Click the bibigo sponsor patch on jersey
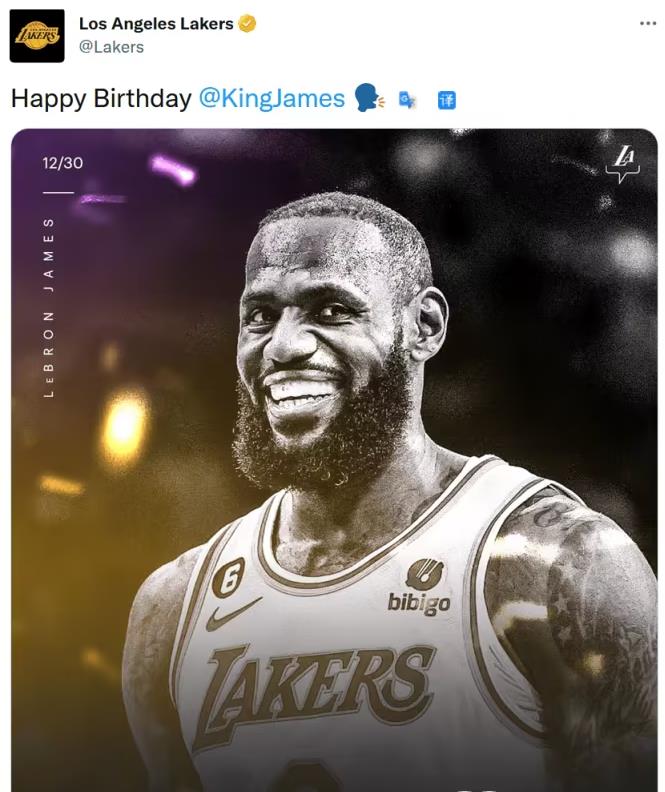Image resolution: width=665 pixels, height=792 pixels. point(421,587)
